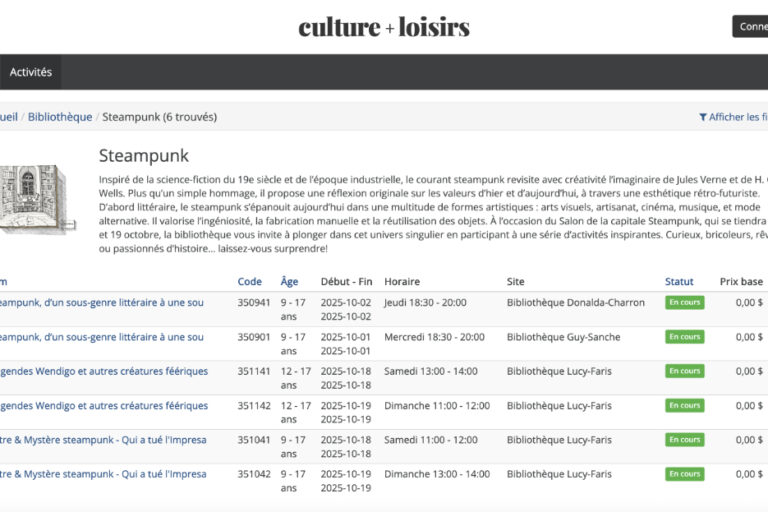Click En cours badge for Donalda-Charron row
The height and width of the screenshot is (512, 768).
point(684,303)
